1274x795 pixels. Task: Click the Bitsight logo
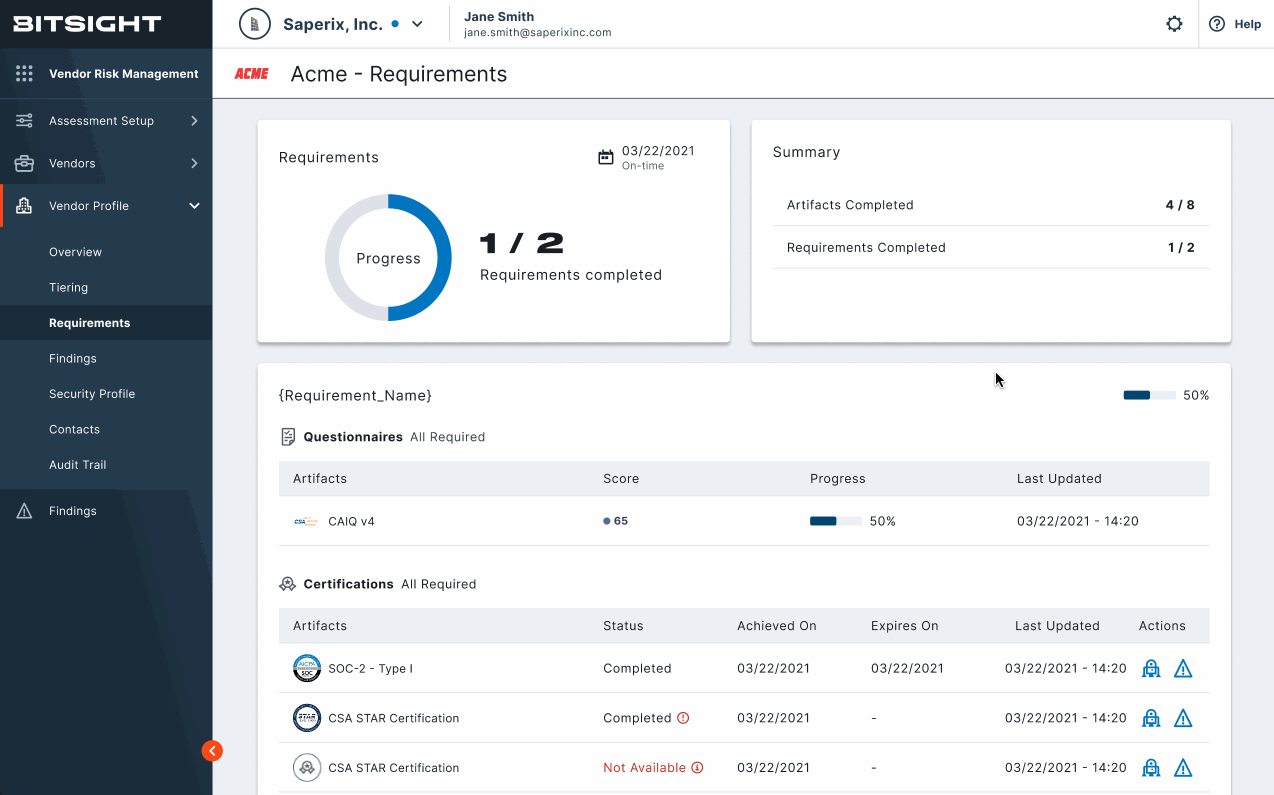point(87,24)
